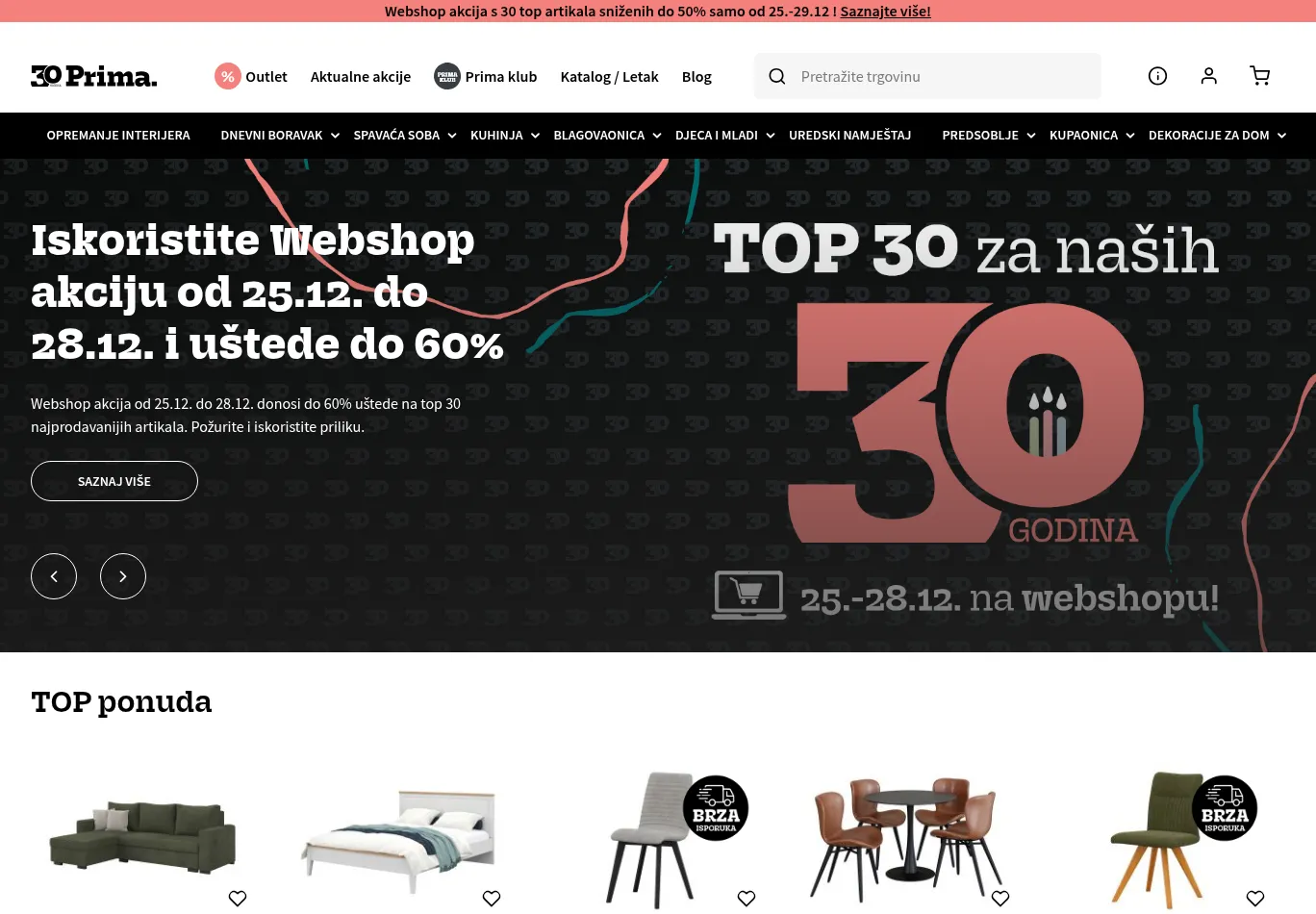
Task: Follow the Saznajte više! top link
Action: [885, 12]
